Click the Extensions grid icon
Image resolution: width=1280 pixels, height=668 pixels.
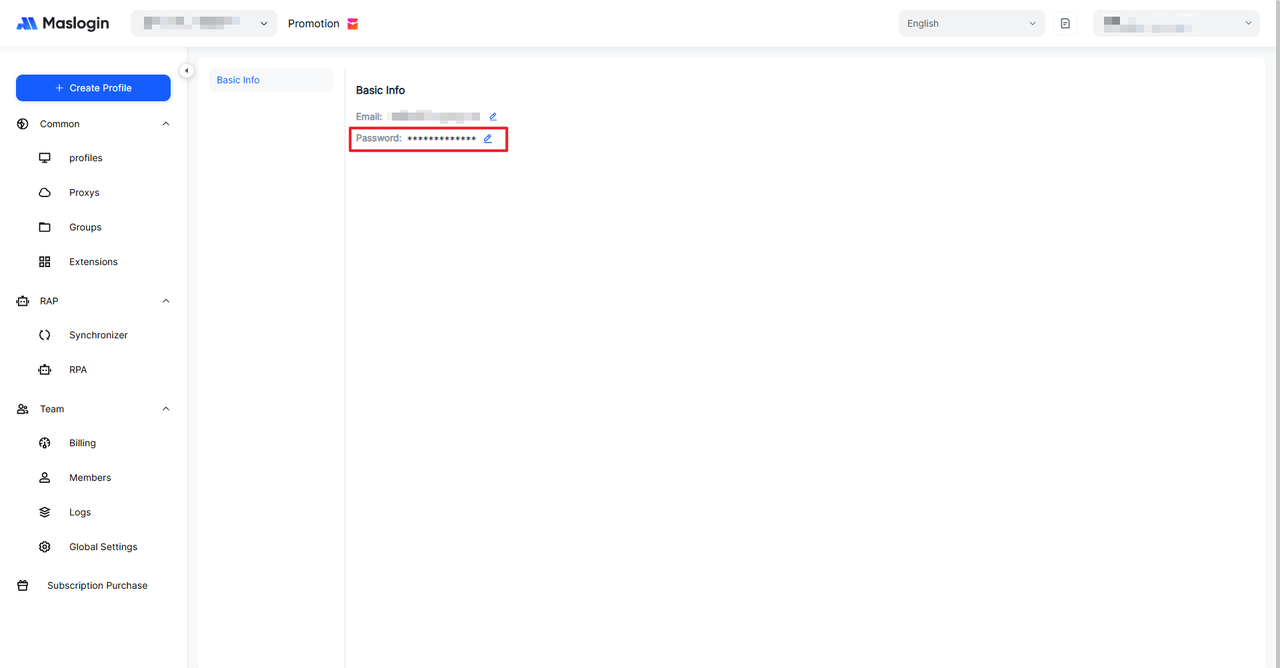click(44, 262)
